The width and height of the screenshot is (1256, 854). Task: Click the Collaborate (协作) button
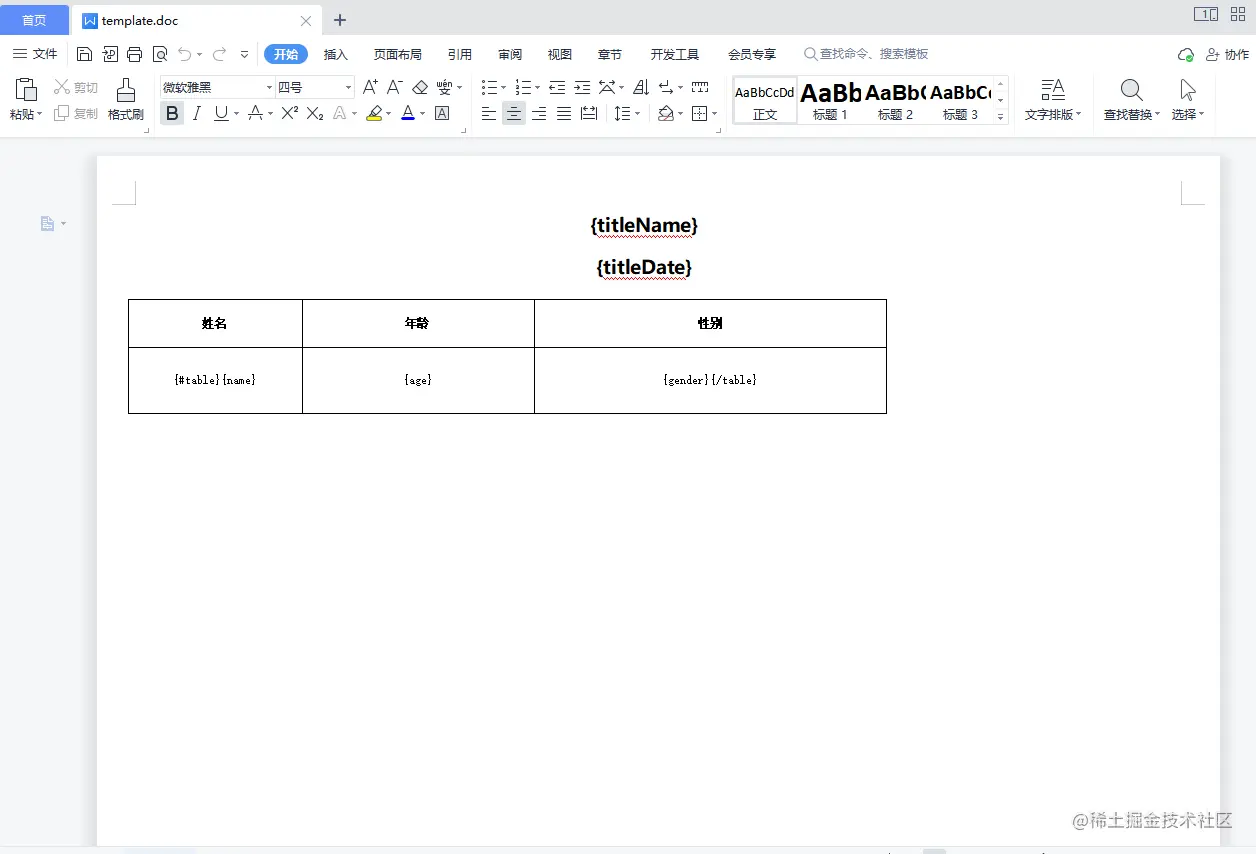1227,55
